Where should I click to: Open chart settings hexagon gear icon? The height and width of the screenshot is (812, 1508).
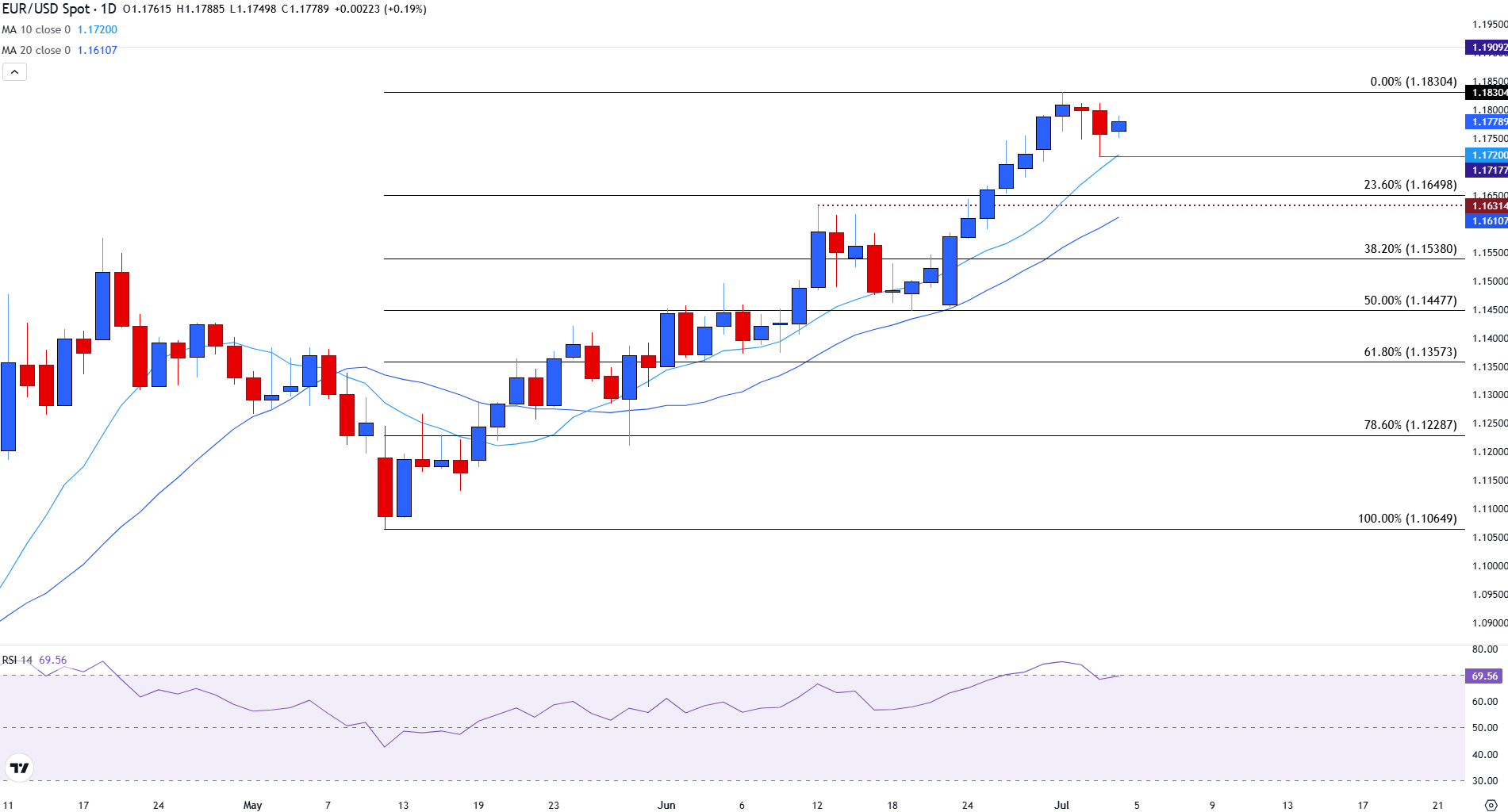[1491, 805]
